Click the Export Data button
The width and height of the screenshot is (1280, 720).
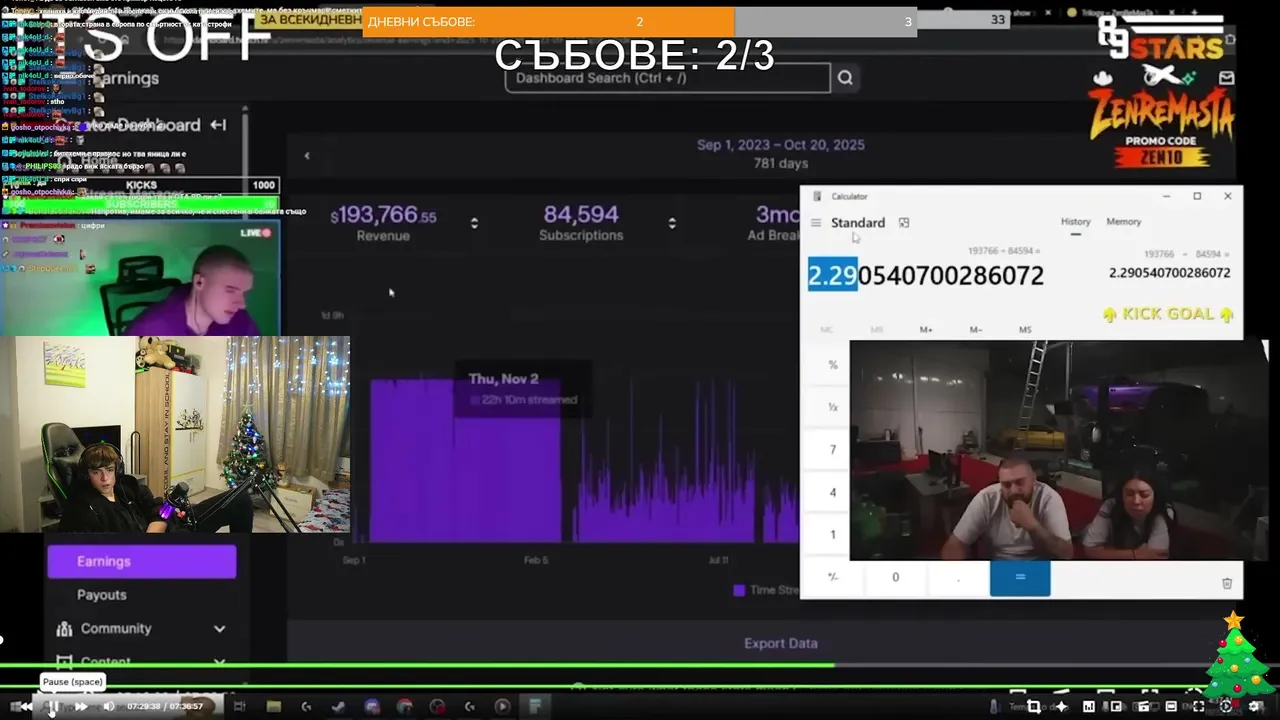pos(780,643)
